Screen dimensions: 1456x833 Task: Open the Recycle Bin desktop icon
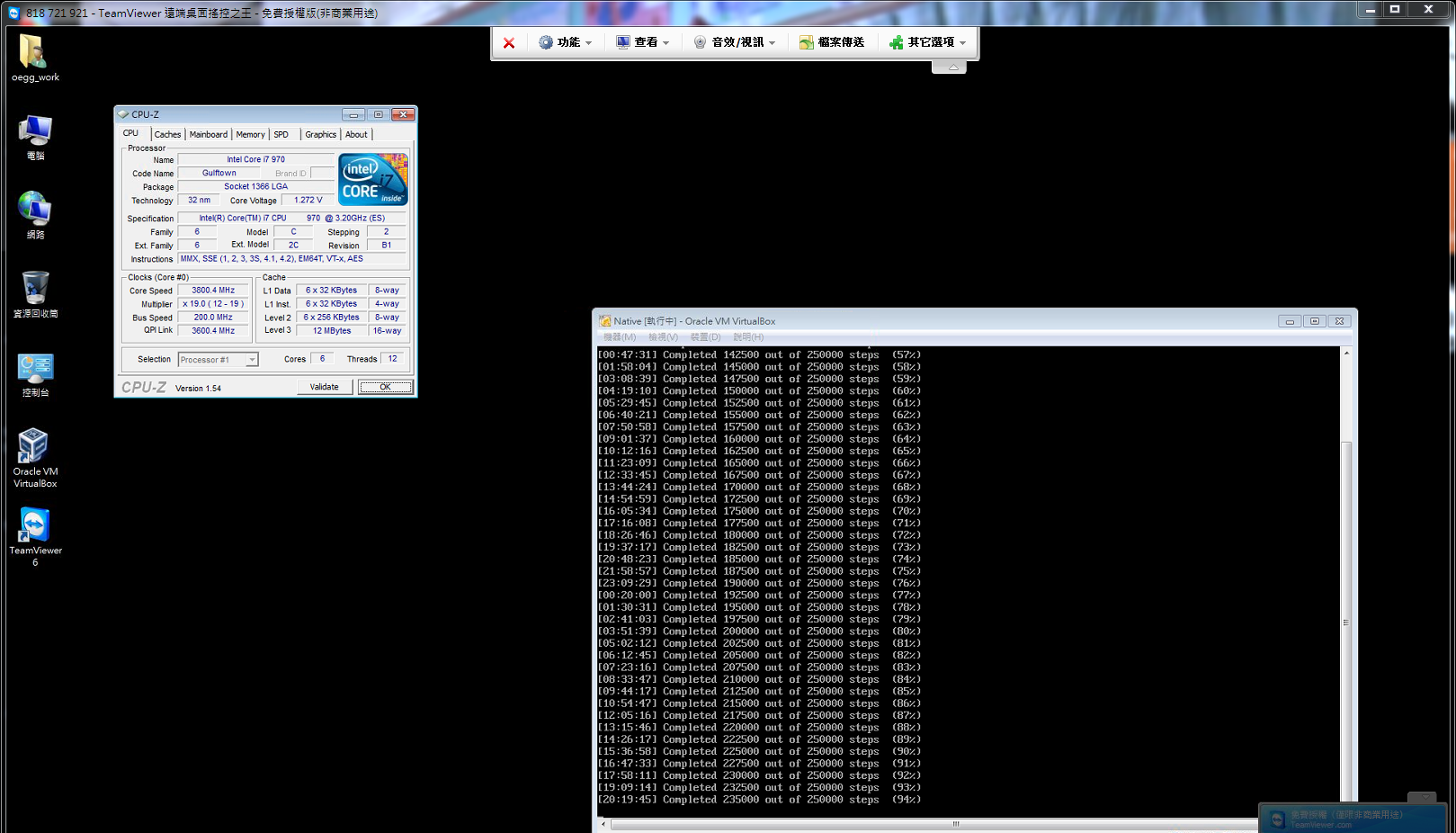coord(35,295)
